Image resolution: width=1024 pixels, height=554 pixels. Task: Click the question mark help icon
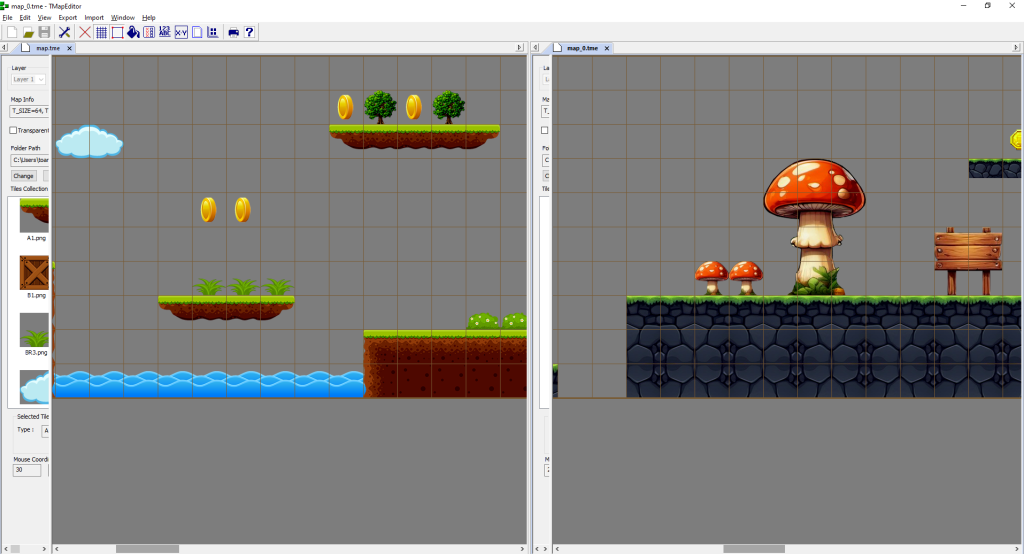click(x=249, y=32)
